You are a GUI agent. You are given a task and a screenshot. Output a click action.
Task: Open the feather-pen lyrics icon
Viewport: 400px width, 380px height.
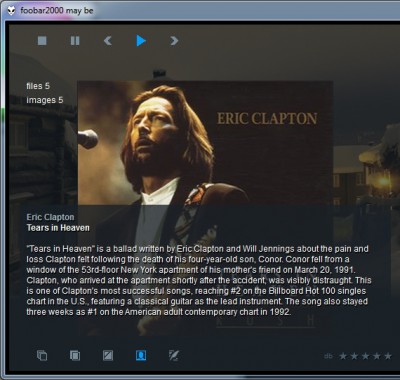[x=174, y=355]
